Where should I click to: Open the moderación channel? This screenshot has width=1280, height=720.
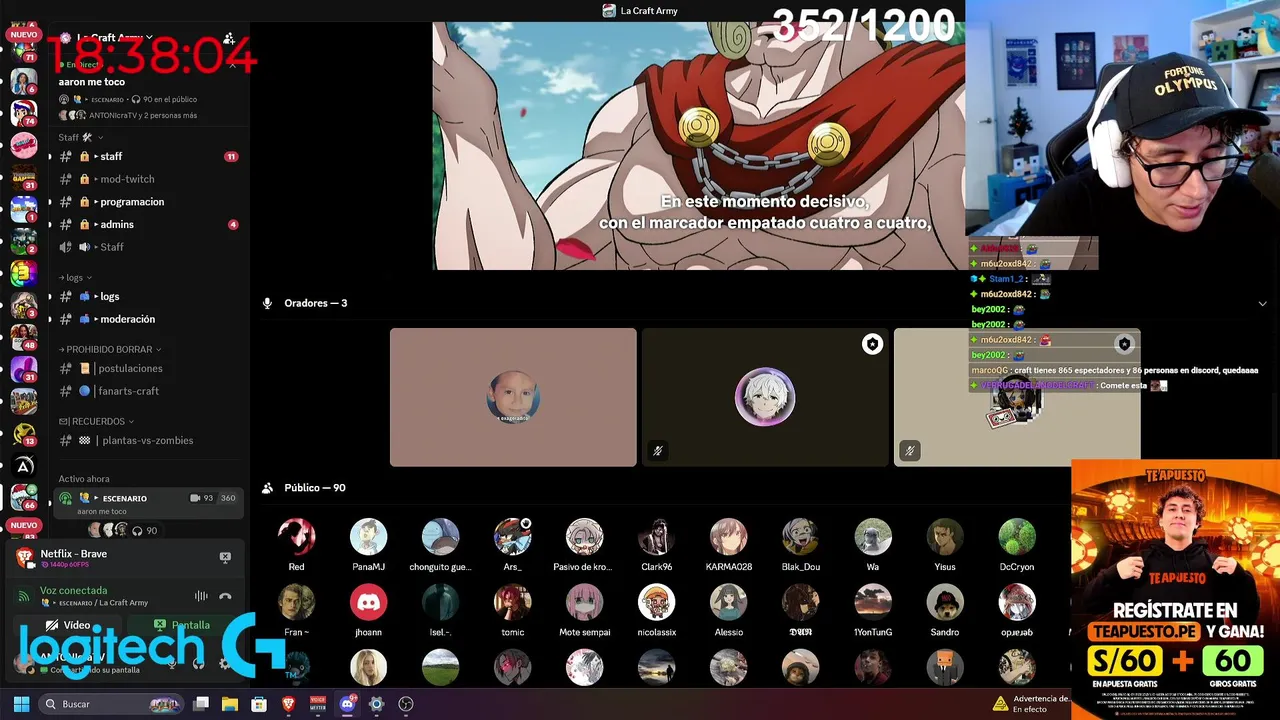click(148, 319)
